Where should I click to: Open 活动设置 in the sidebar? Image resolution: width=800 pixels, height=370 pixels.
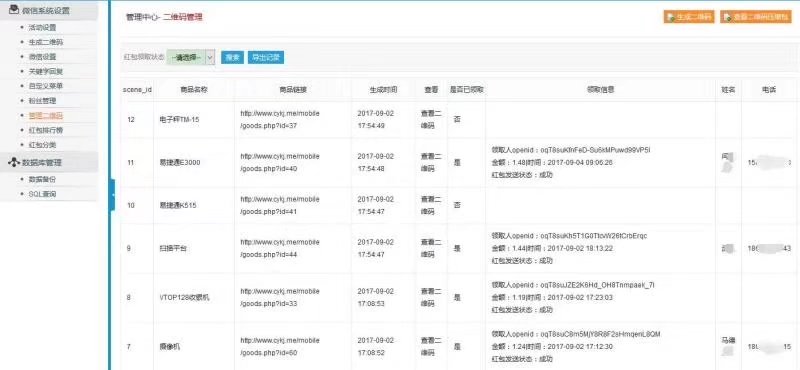click(x=42, y=28)
